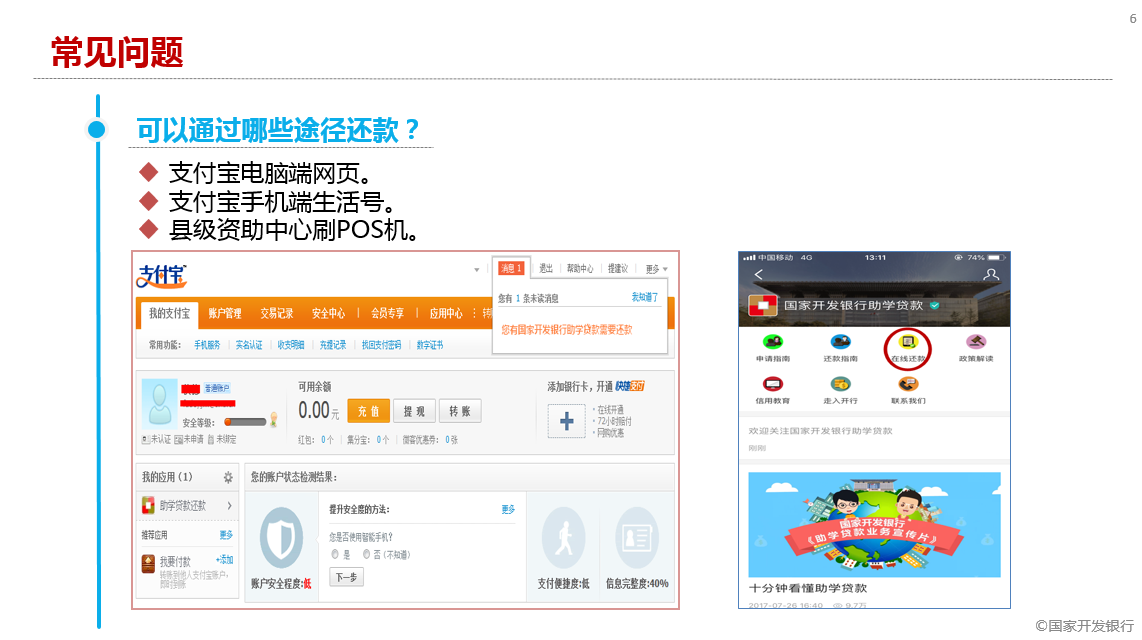Expand the 助学贷款还款 app entry chevron
This screenshot has height=640, width=1142.
pos(229,506)
